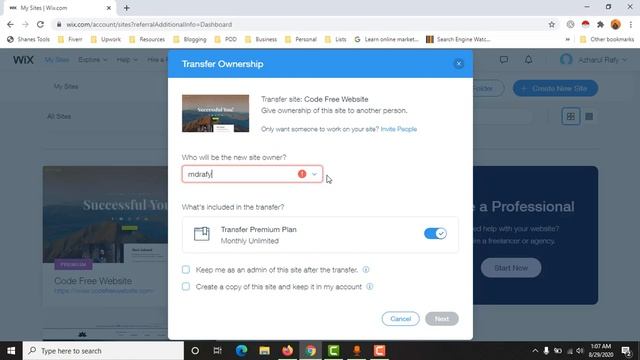Open Learn online marketing bookmark
The width and height of the screenshot is (640, 360).
(x=387, y=39)
